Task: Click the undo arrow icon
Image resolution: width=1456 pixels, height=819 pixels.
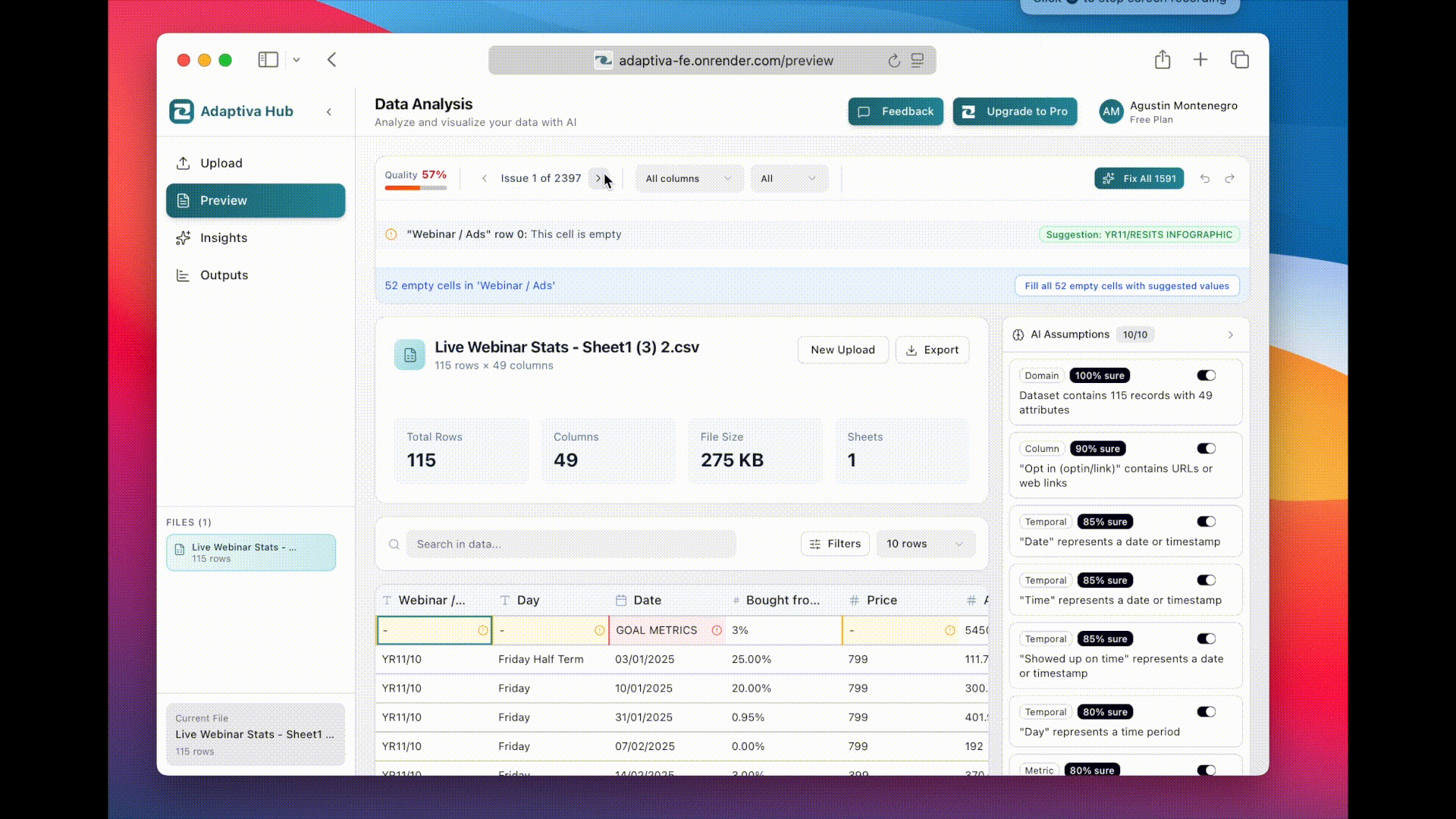Action: (x=1204, y=179)
